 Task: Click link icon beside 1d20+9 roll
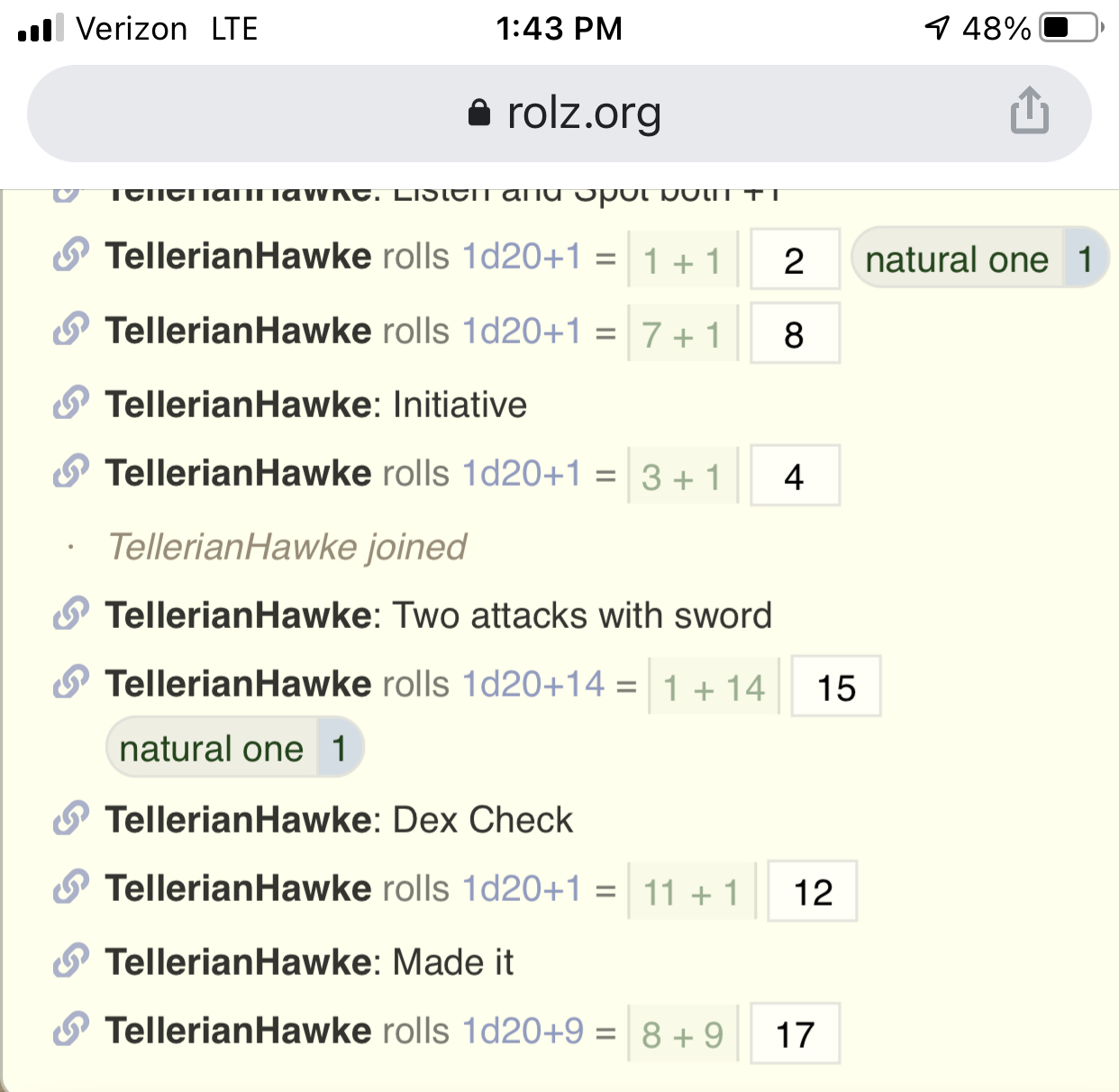click(71, 1030)
